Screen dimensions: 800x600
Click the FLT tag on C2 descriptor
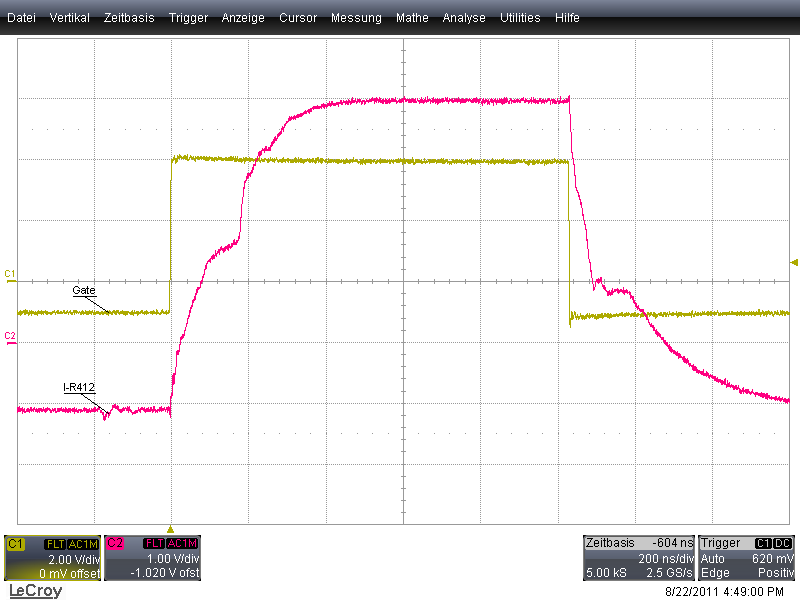[x=155, y=544]
